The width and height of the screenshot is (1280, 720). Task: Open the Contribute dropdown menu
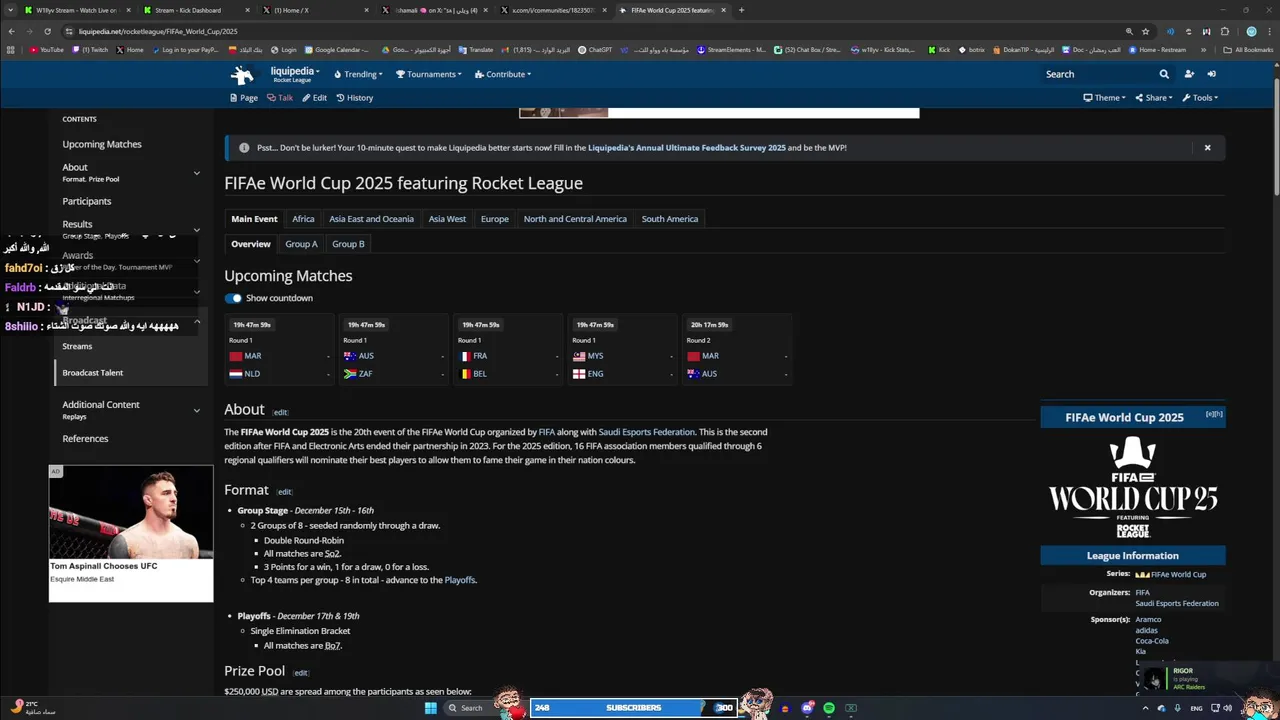click(503, 74)
